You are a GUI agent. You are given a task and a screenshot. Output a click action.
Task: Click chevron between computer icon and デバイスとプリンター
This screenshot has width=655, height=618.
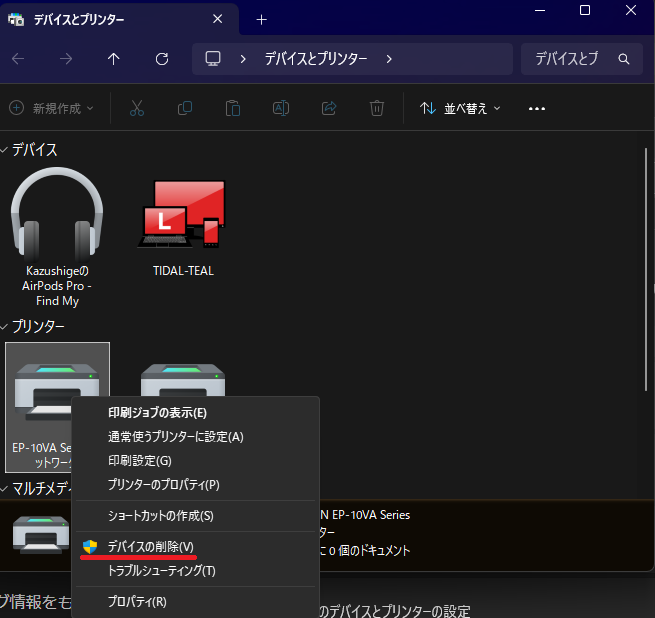click(243, 59)
